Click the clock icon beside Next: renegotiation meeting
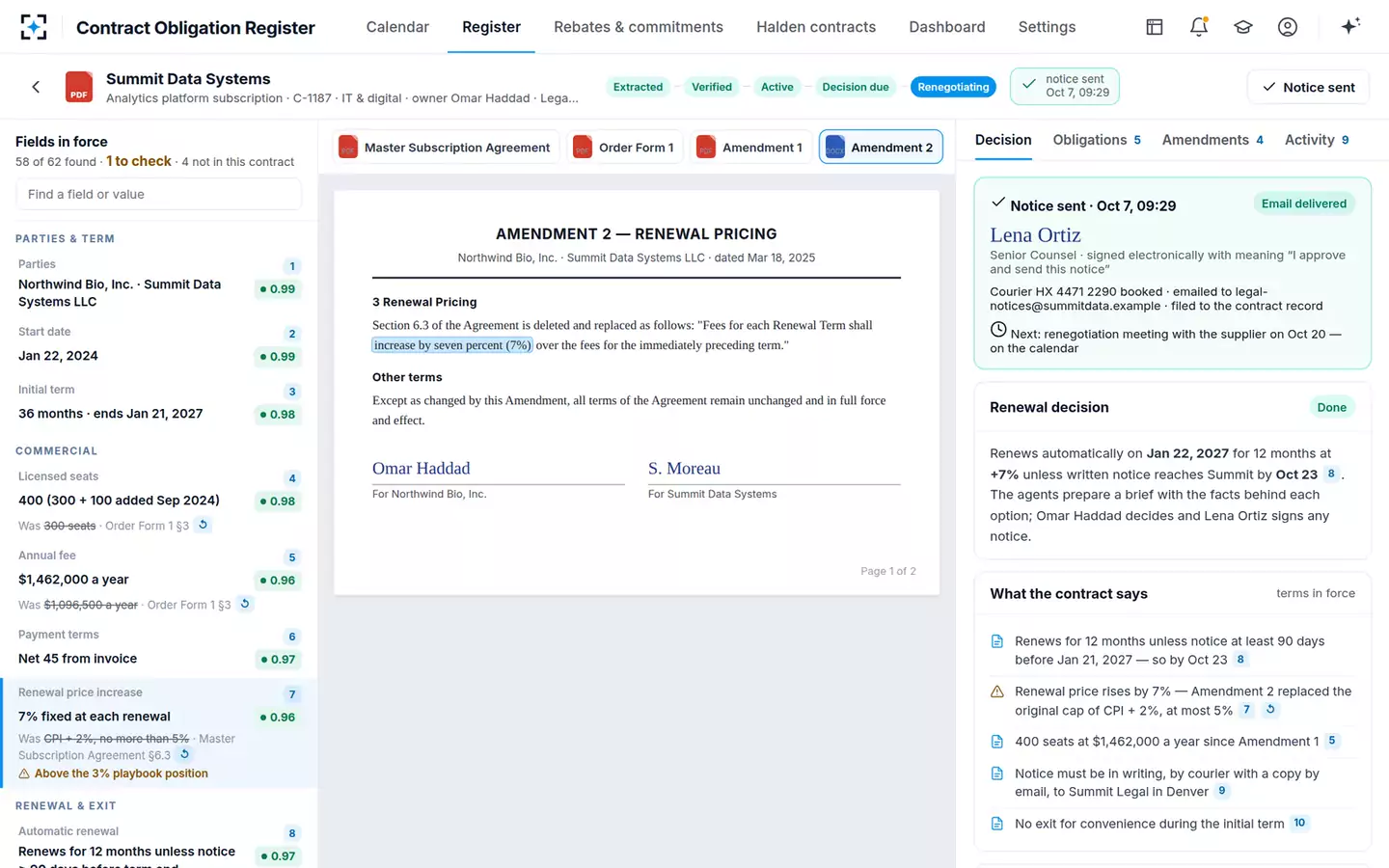This screenshot has height=868, width=1389. [998, 330]
